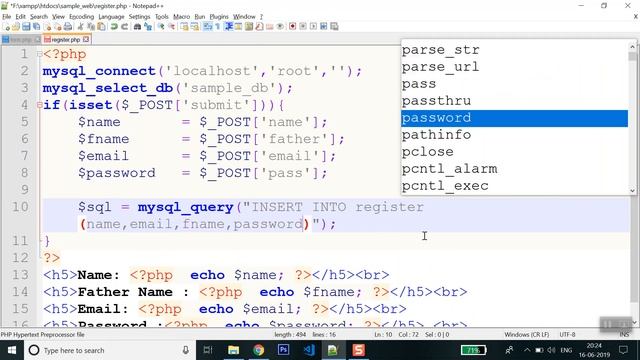Close the register.php tab
Screen dimensions: 640x360
pos(86,39)
